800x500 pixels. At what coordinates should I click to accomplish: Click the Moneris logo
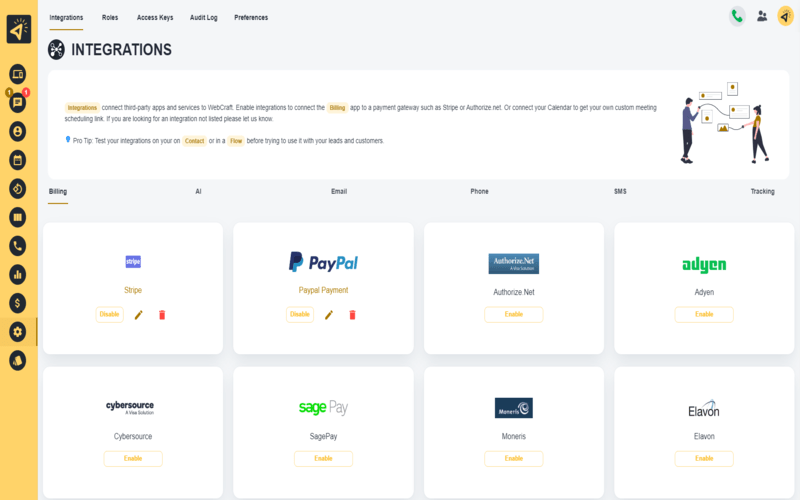click(x=514, y=408)
